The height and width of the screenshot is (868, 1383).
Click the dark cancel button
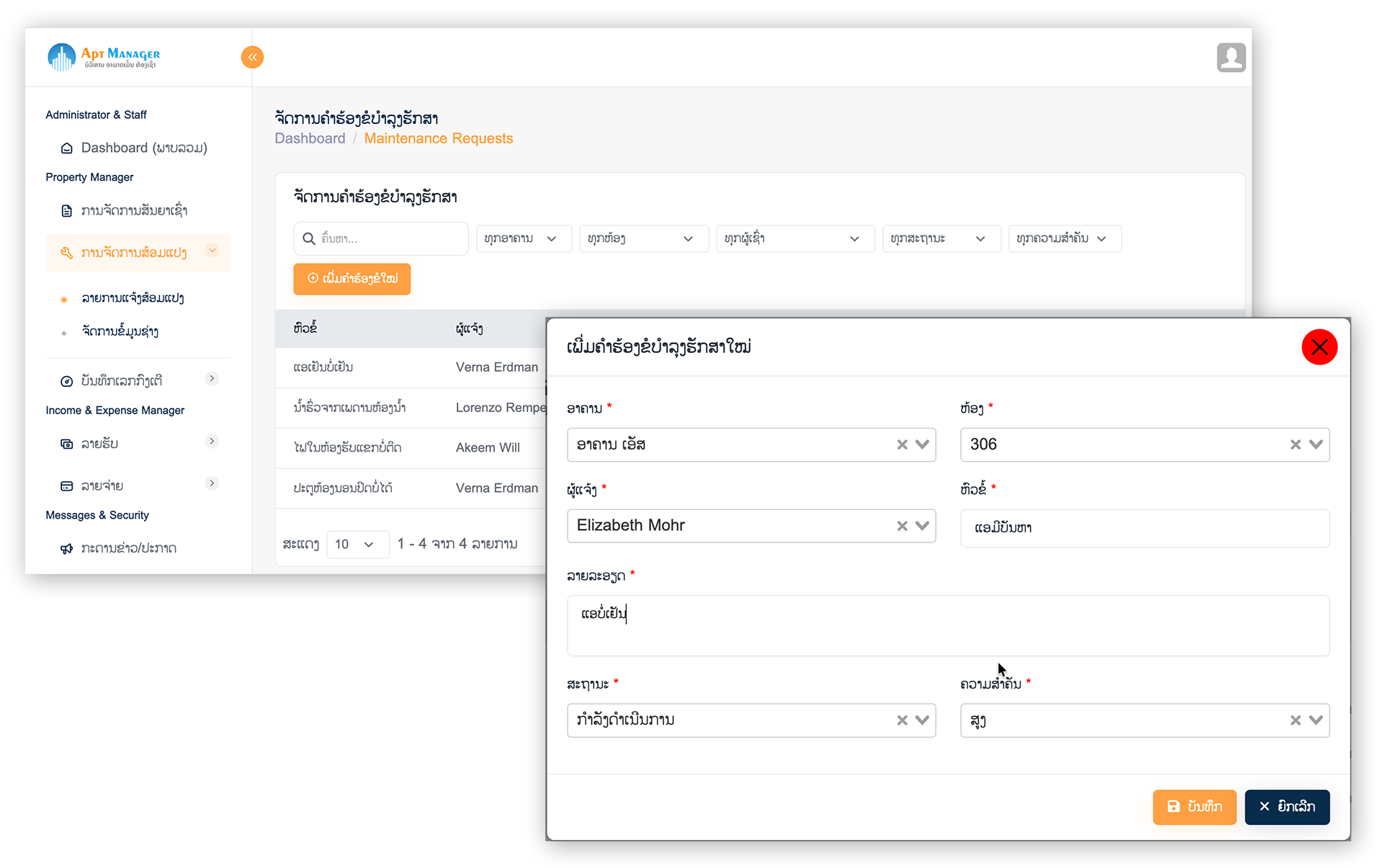pos(1286,807)
